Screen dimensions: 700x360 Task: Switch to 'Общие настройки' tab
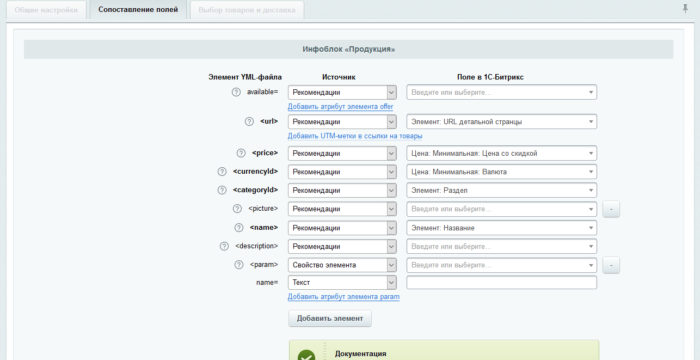(x=46, y=10)
